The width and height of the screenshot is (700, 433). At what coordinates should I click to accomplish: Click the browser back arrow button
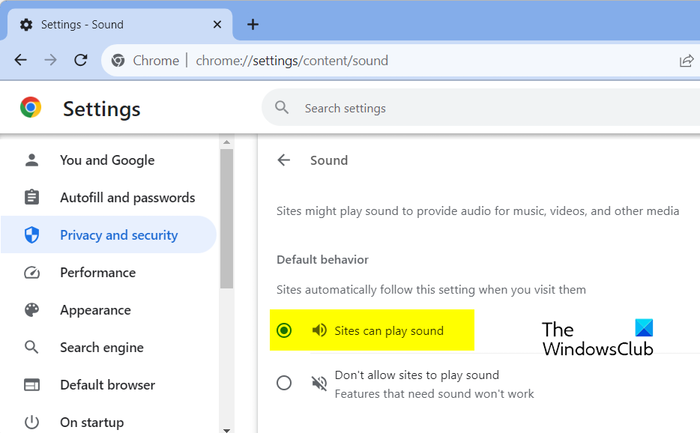coord(21,61)
